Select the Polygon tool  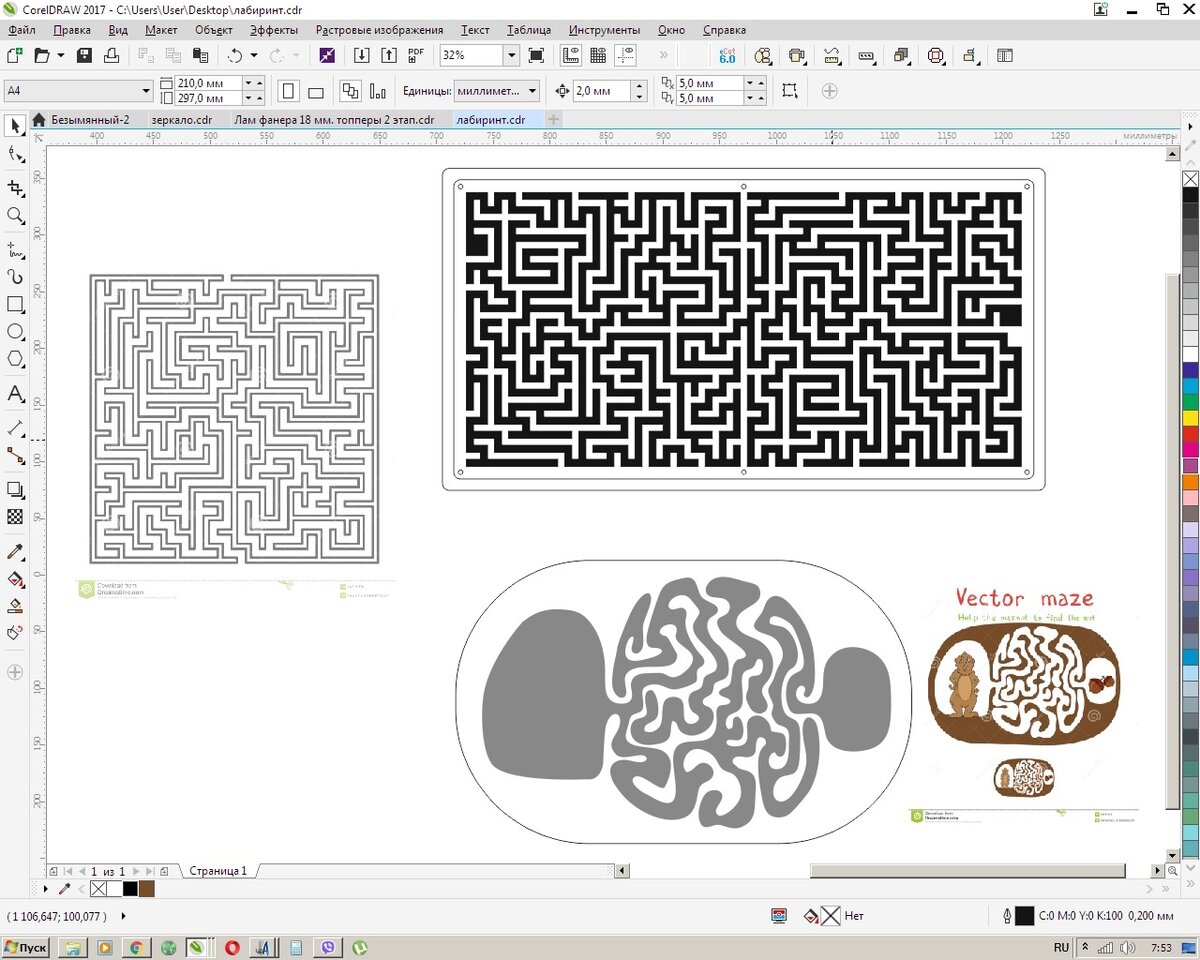tap(15, 360)
